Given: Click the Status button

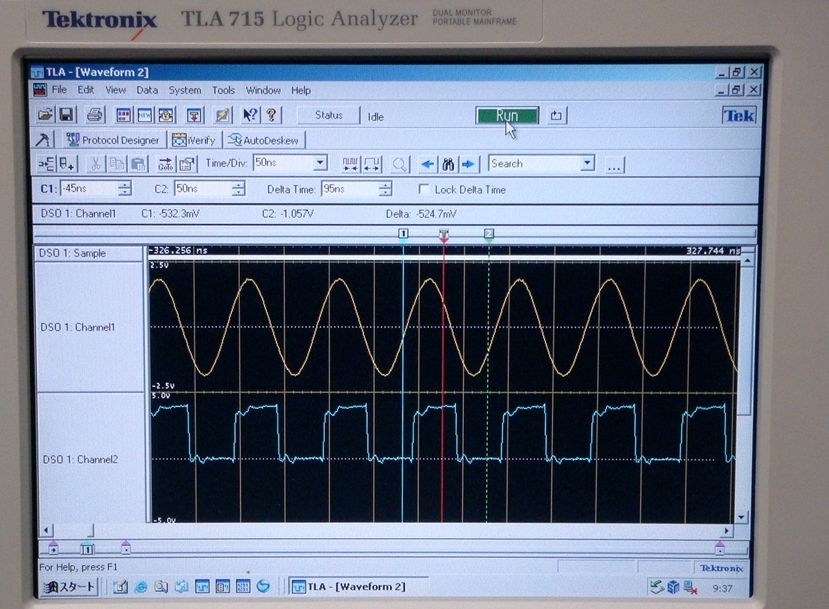Looking at the screenshot, I should point(328,115).
